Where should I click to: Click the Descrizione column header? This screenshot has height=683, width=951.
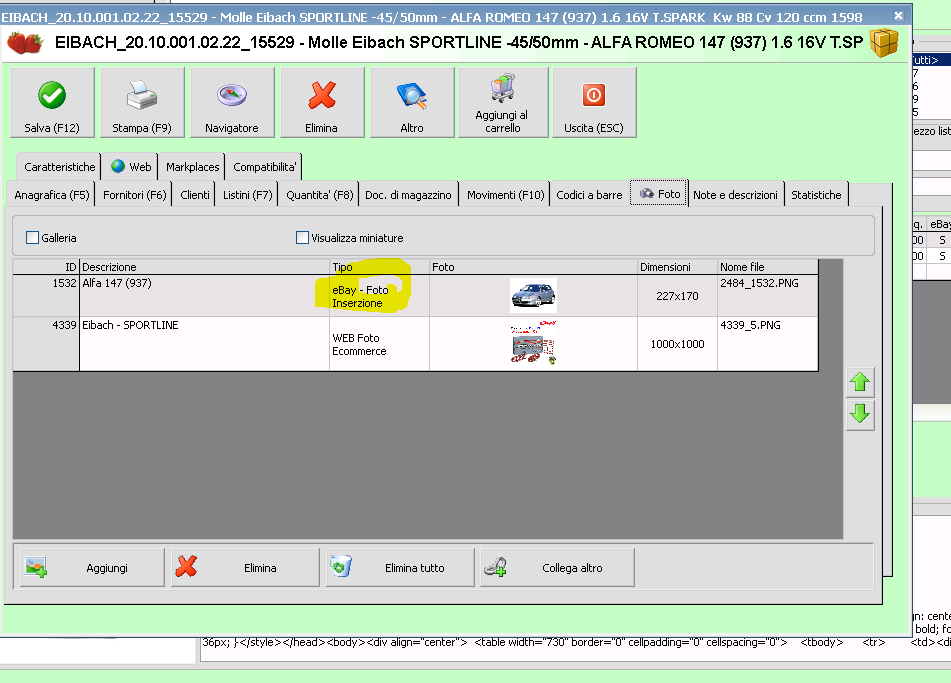(x=204, y=267)
